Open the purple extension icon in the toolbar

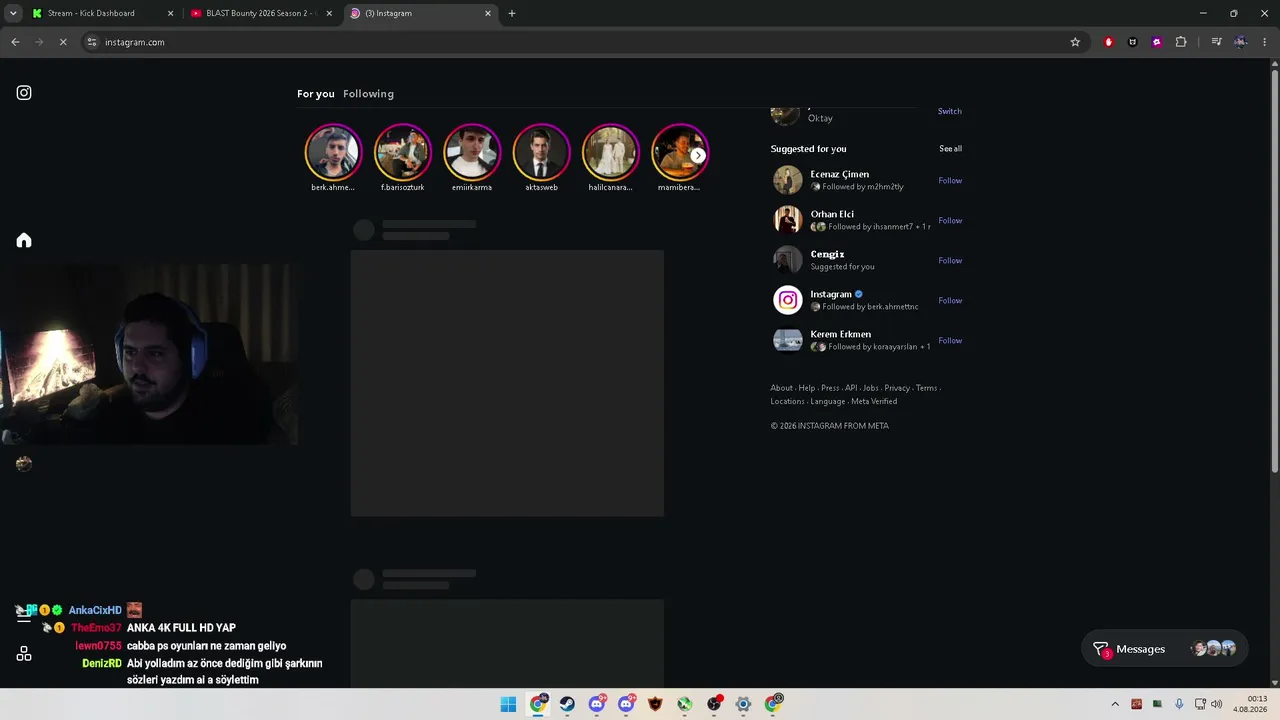tap(1157, 42)
